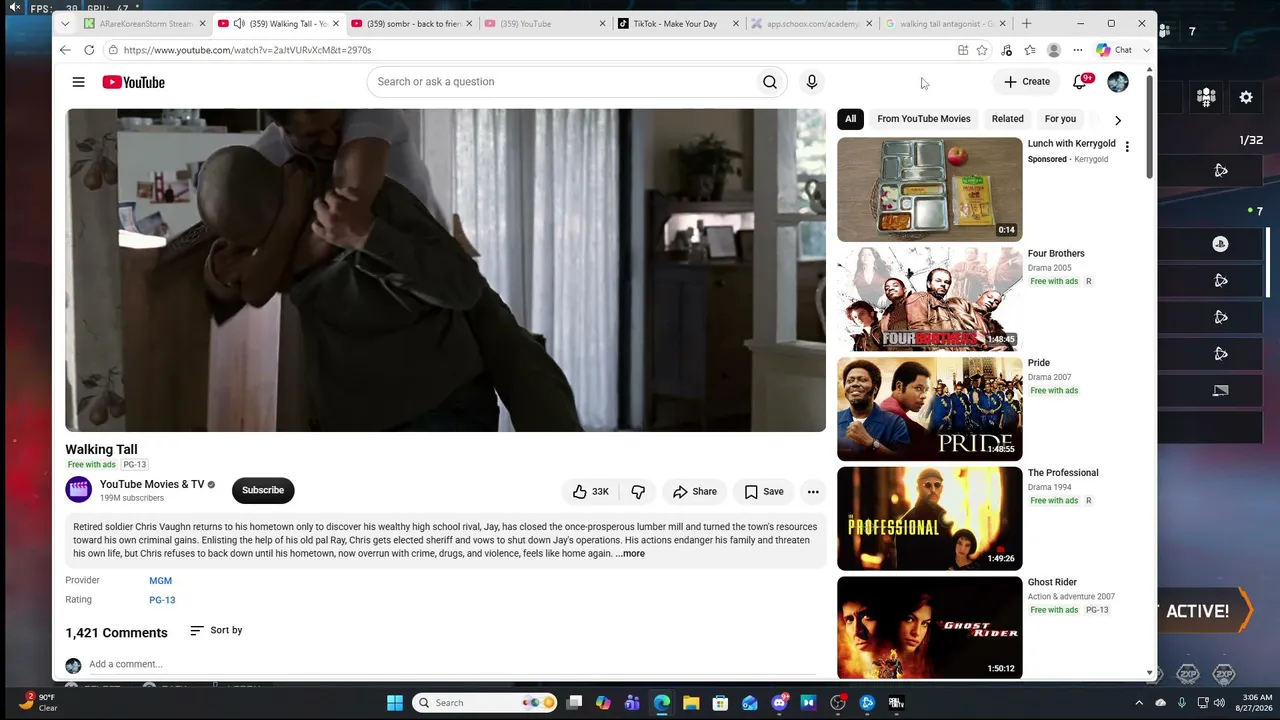Close the Walking Tall browser tab
The height and width of the screenshot is (720, 1280).
point(336,24)
